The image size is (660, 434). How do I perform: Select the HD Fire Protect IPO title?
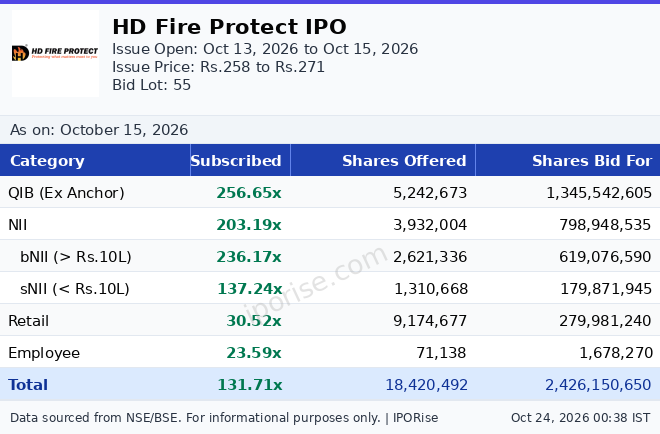point(229,27)
